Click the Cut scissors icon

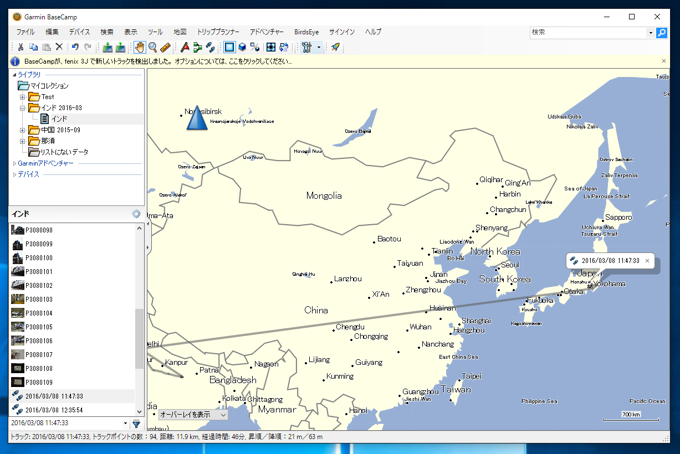point(20,47)
